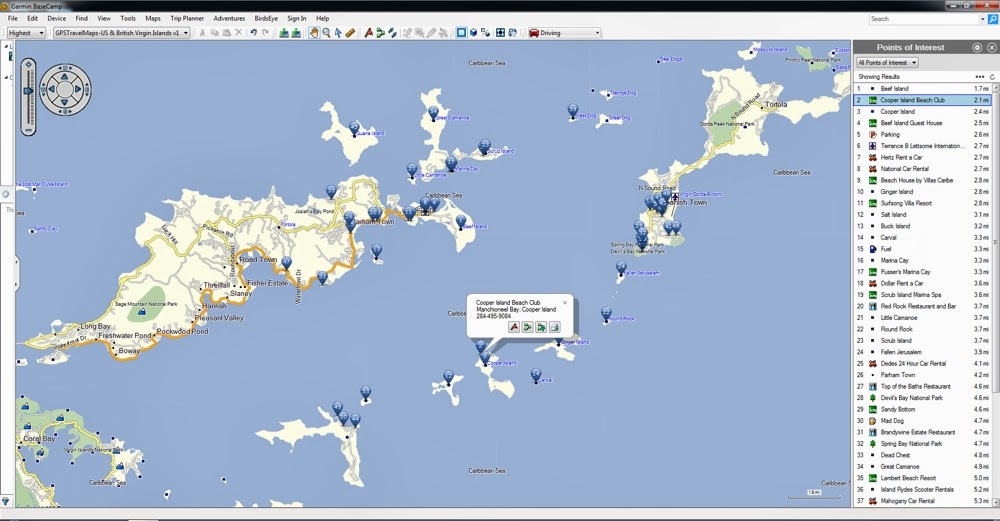
Task: Open Points of Interest panel options gear
Action: point(977,47)
